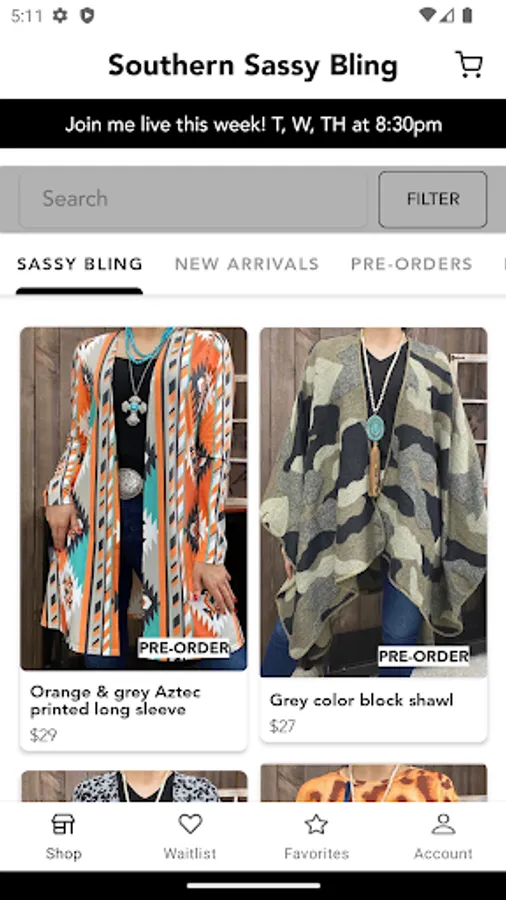Tap the shield icon in status bar
Screen dimensions: 506x900
tap(87, 15)
